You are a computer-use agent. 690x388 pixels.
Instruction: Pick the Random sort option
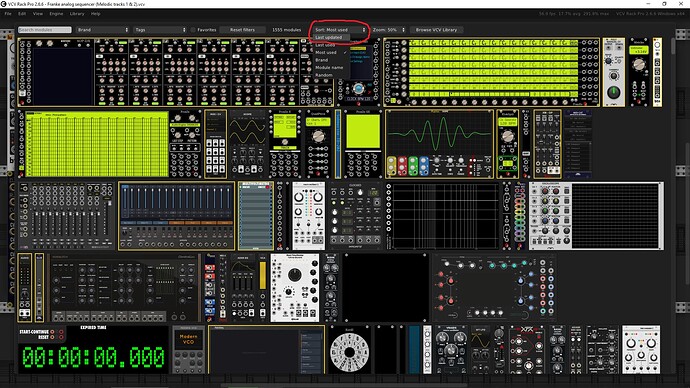(x=331, y=75)
